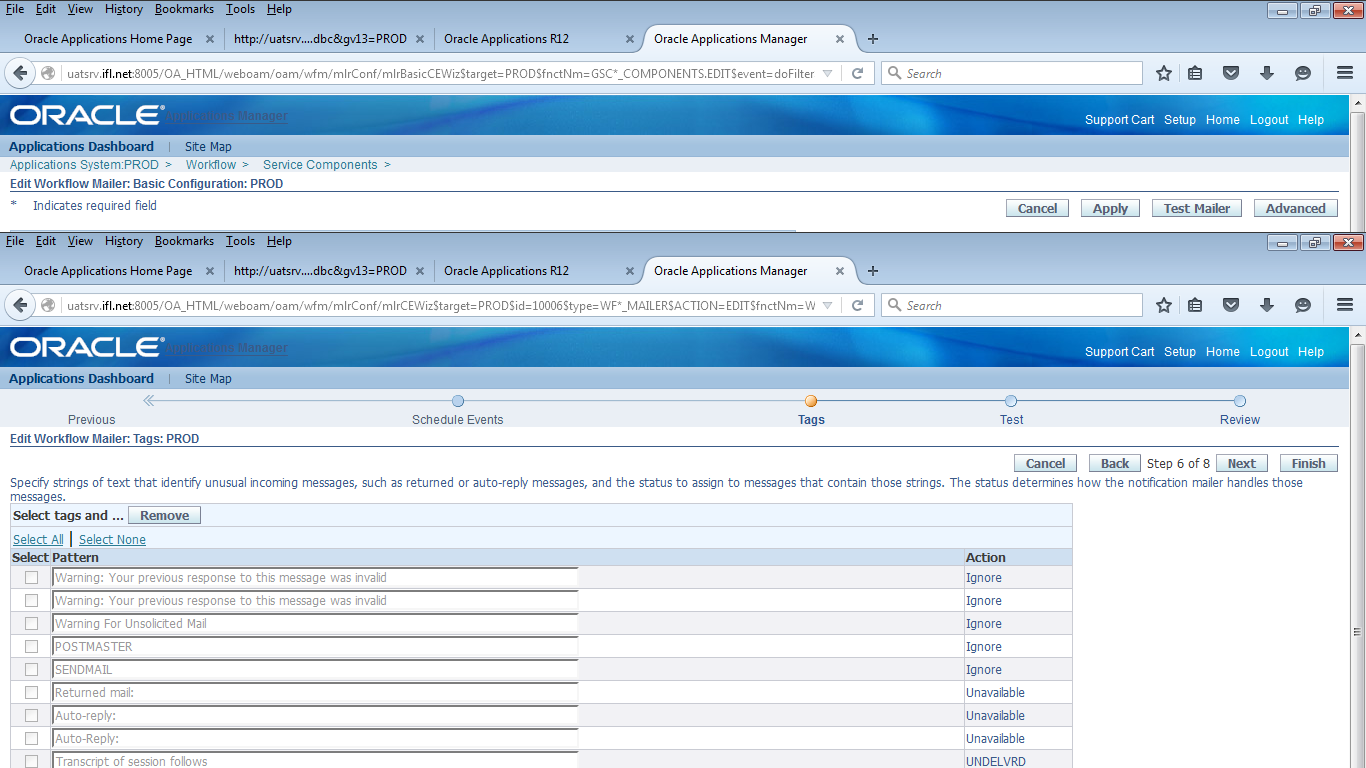
Task: Check the SENDMAIL pattern checkbox
Action: 31,669
